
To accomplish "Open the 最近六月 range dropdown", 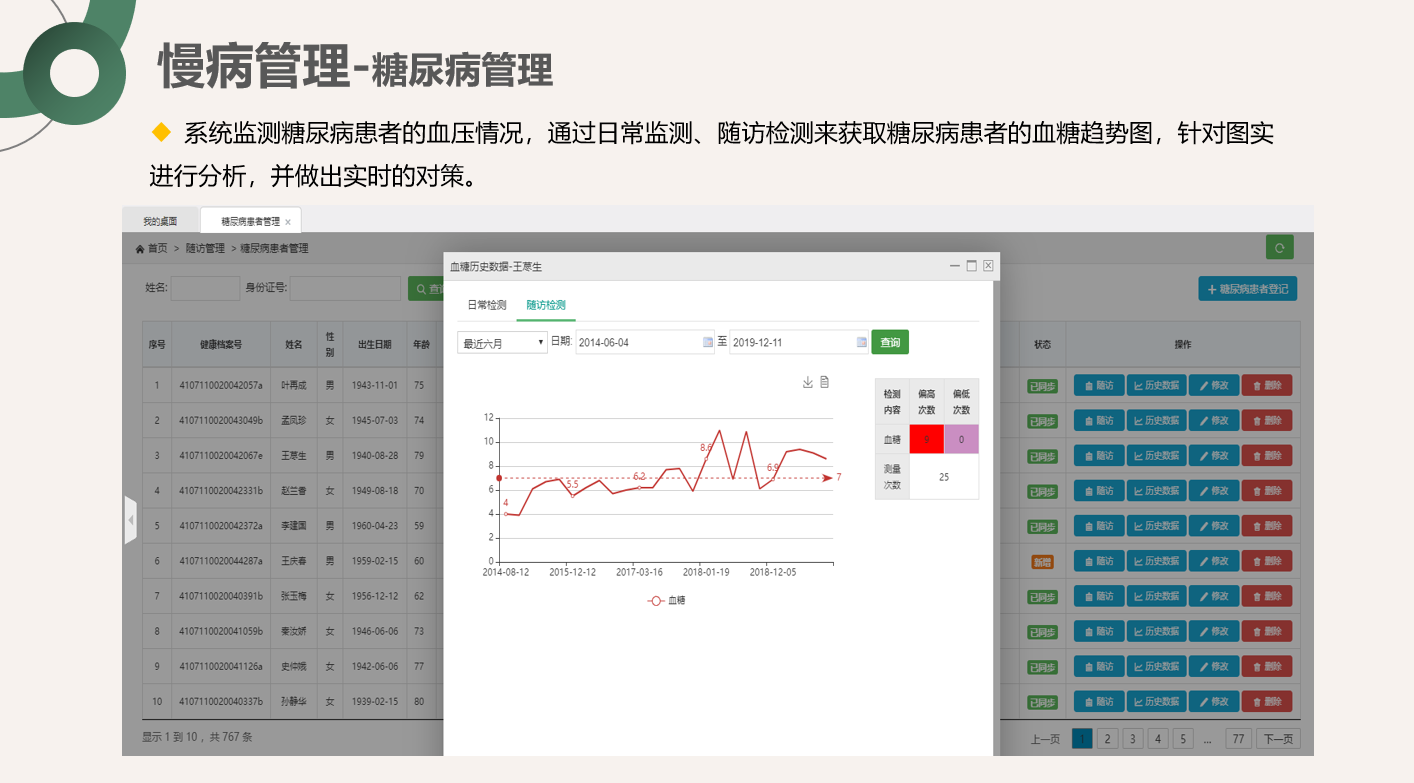I will pyautogui.click(x=502, y=343).
